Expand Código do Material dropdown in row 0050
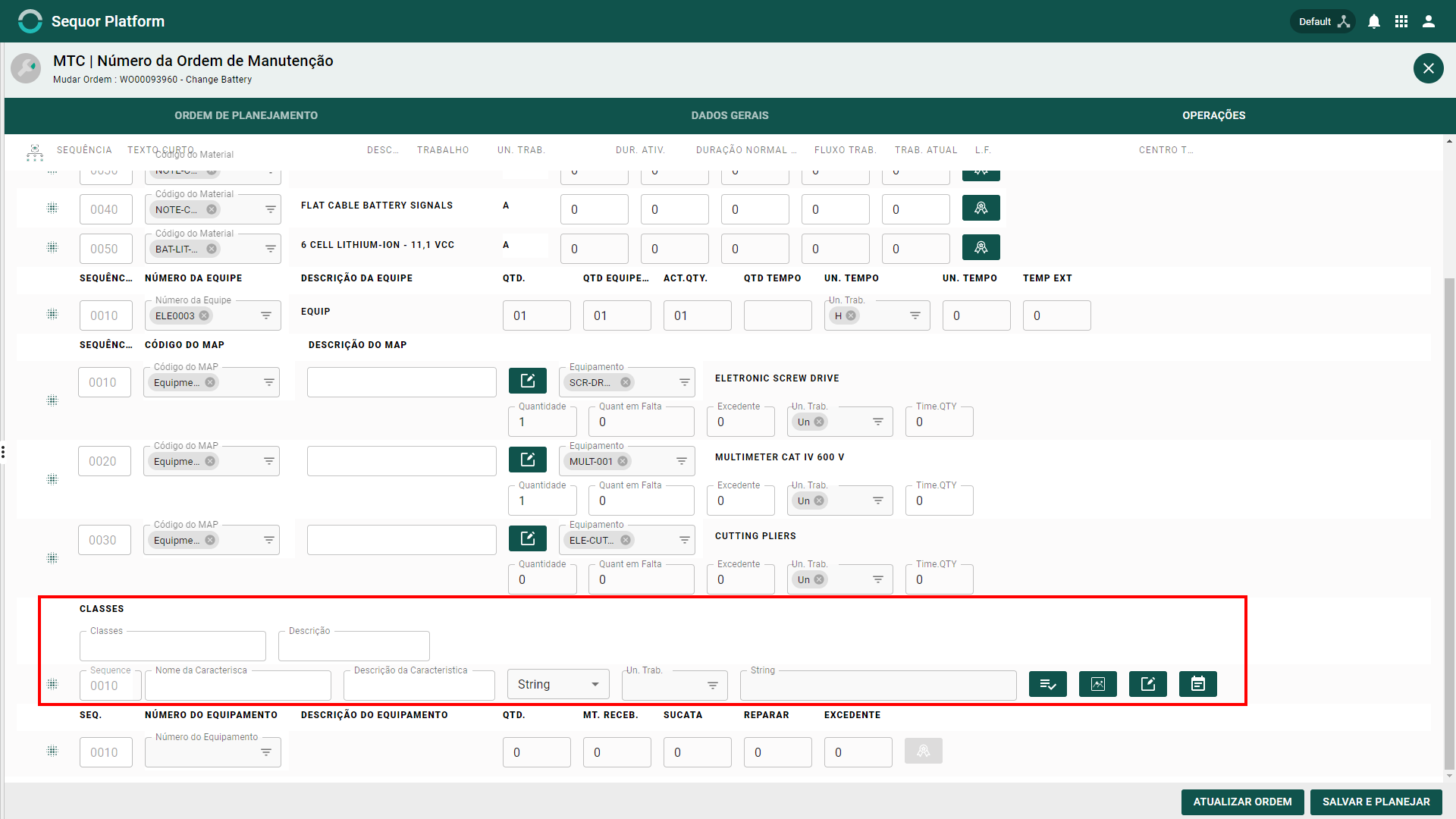Screen dimensions: 1456x819 [271, 249]
